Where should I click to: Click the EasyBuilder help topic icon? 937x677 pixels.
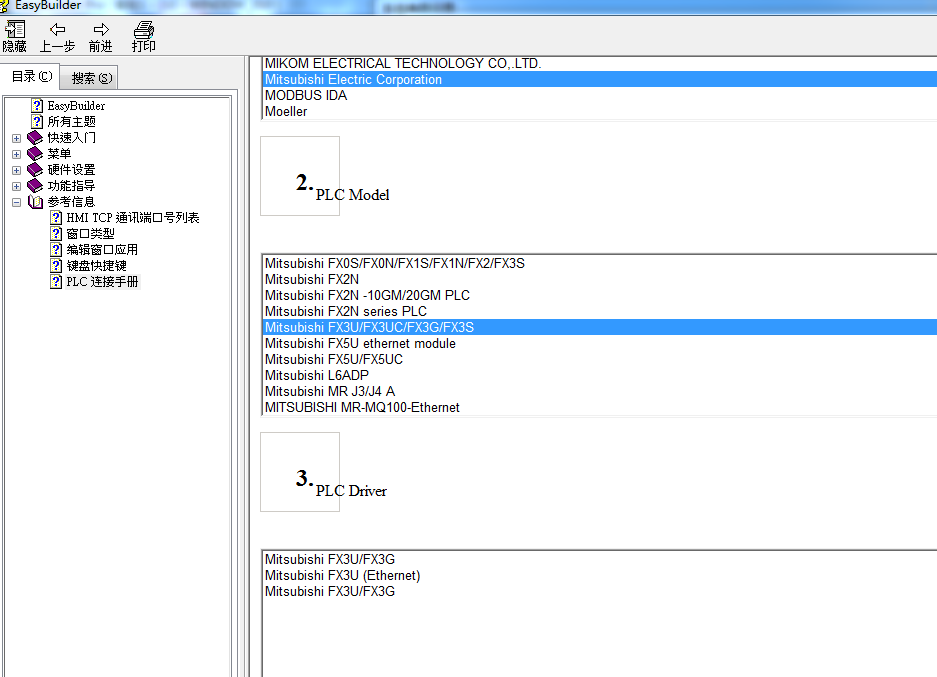(x=37, y=106)
